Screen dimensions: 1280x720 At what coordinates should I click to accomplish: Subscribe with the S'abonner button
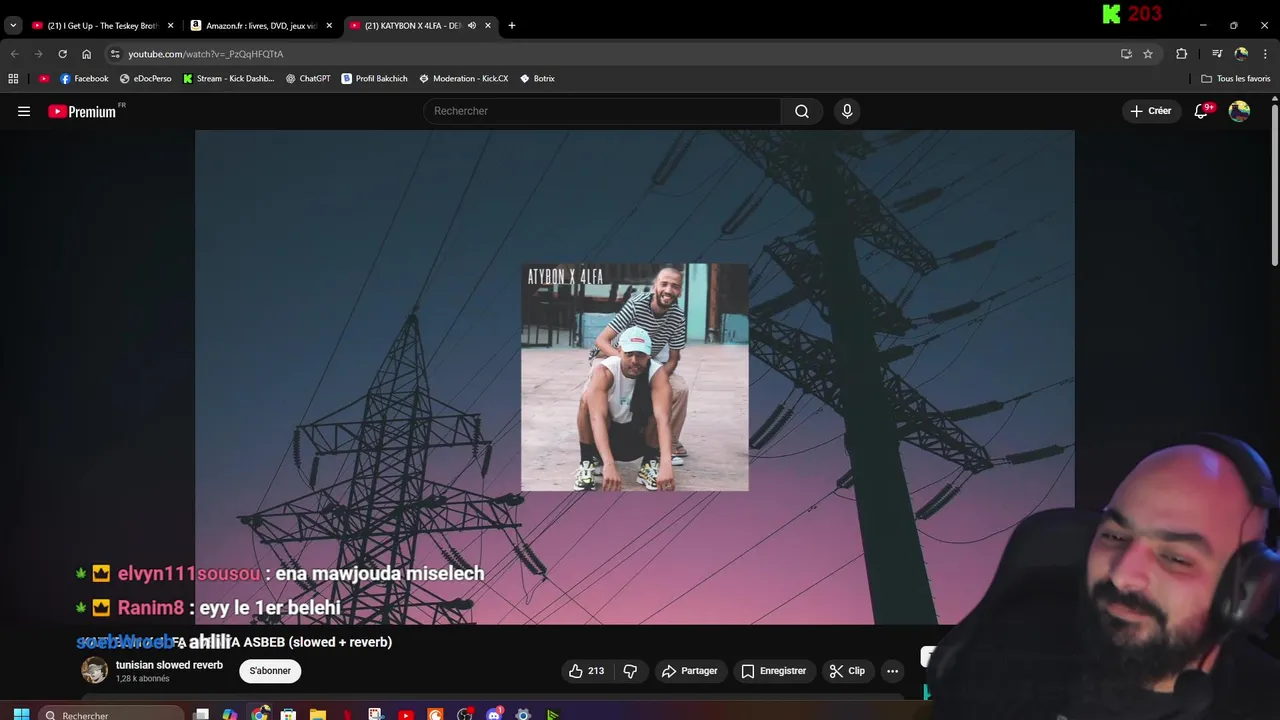[x=270, y=671]
